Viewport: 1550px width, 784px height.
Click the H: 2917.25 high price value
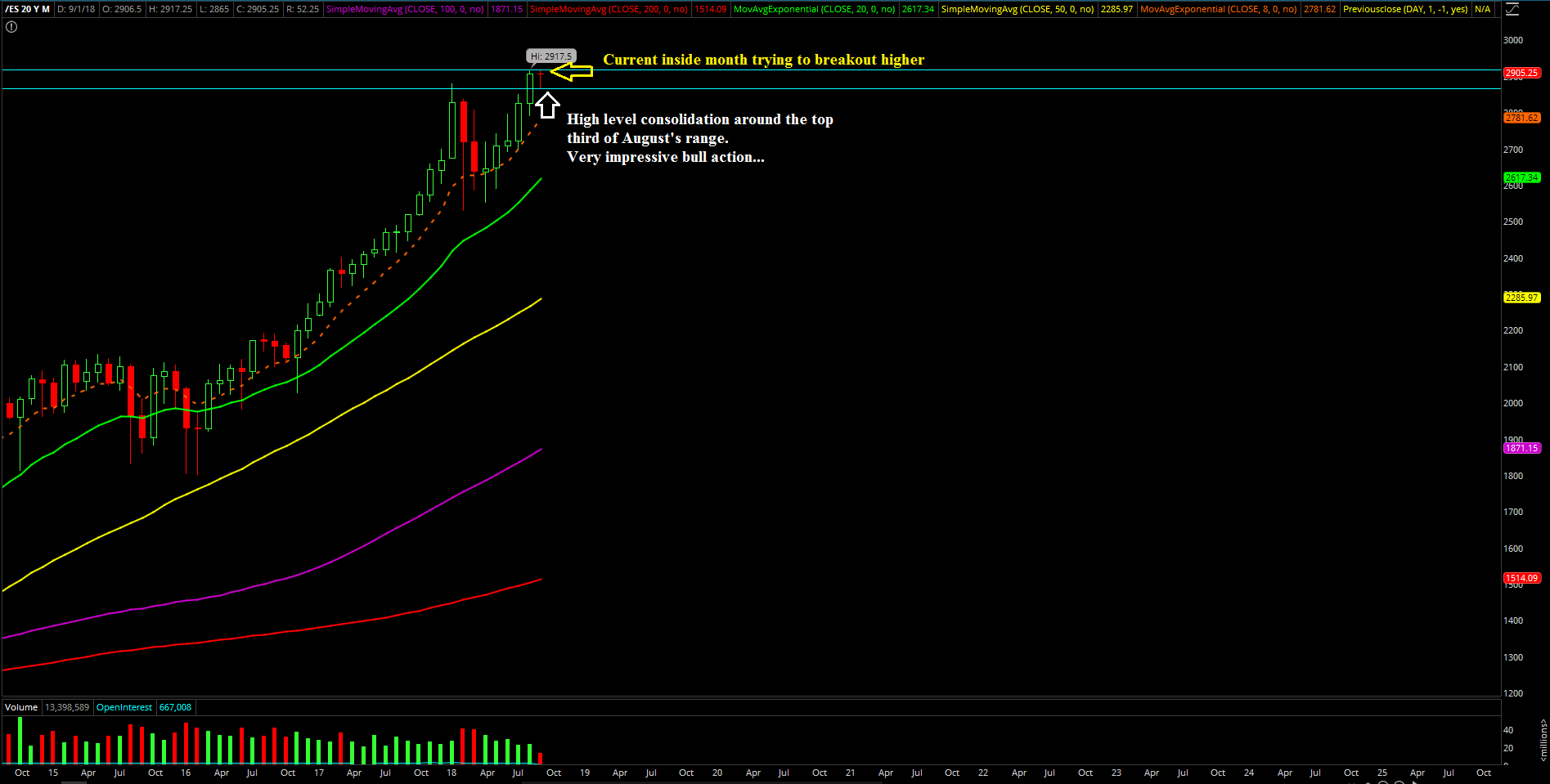pyautogui.click(x=171, y=9)
